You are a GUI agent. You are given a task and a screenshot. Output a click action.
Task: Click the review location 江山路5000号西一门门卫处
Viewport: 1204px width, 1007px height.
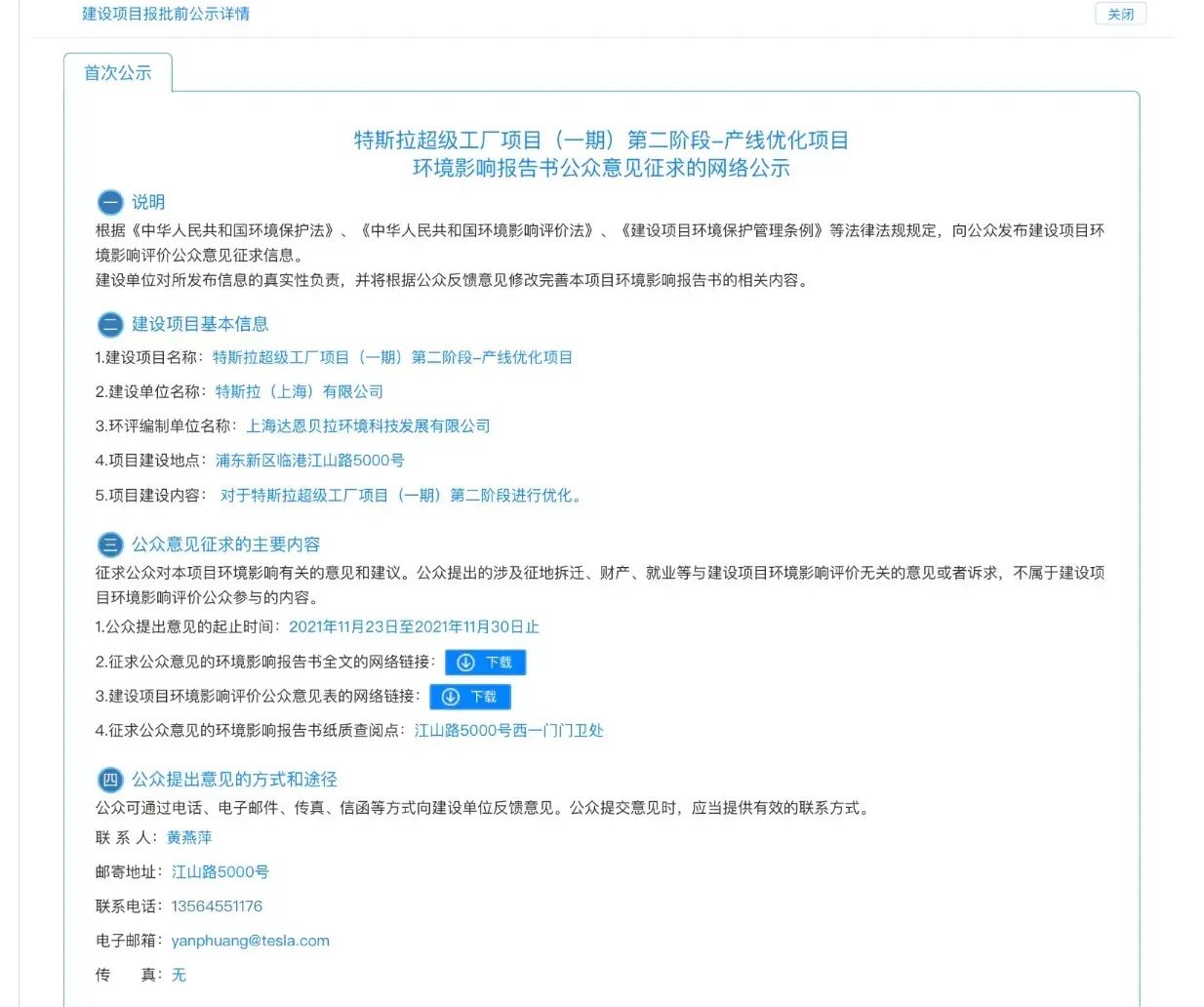[x=508, y=730]
